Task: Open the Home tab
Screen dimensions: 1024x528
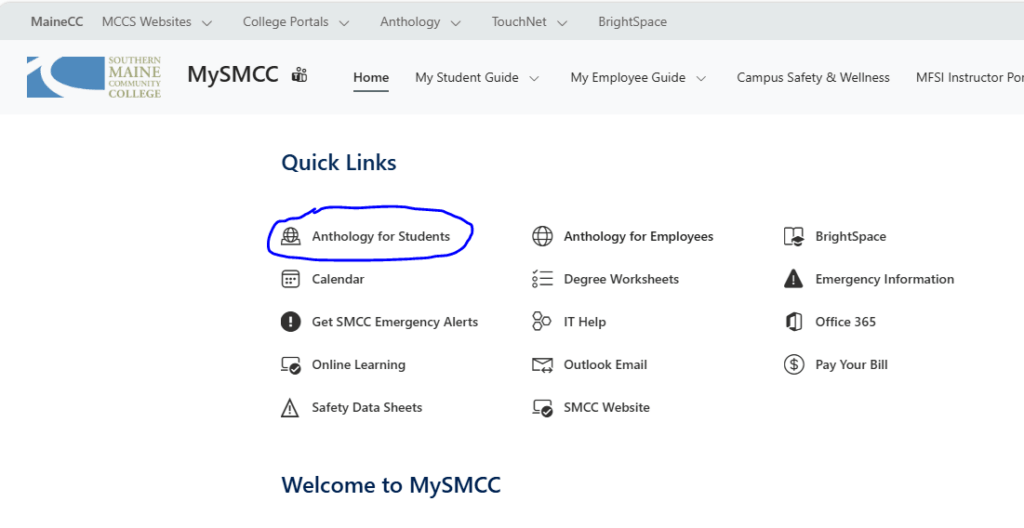Action: 371,77
